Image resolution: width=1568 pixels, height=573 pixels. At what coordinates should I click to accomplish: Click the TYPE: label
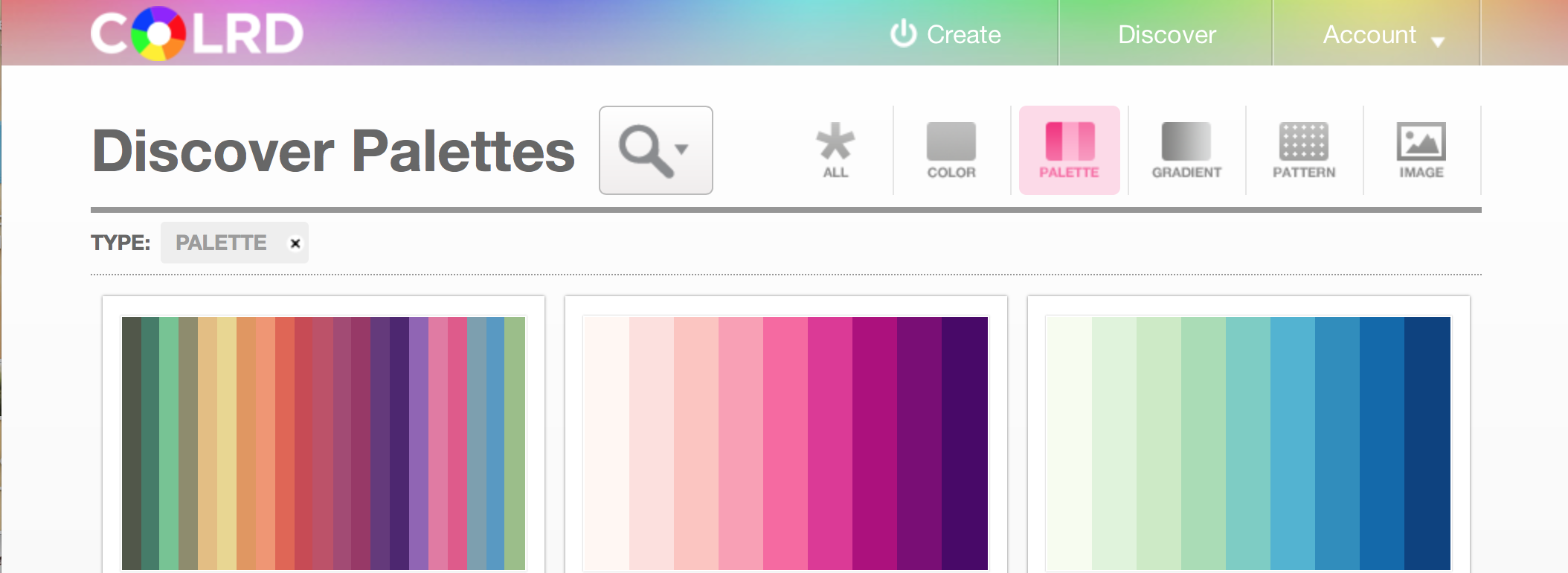click(121, 243)
